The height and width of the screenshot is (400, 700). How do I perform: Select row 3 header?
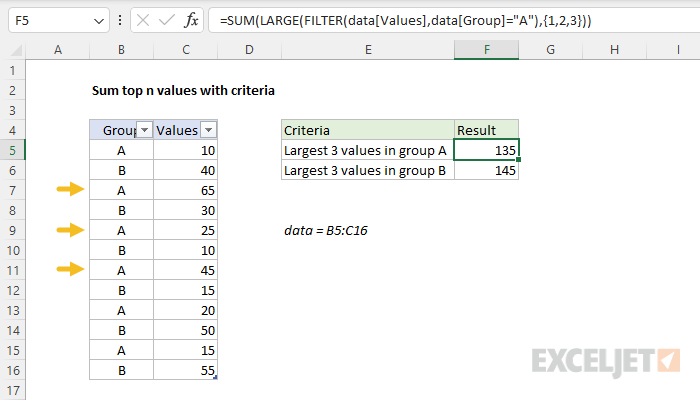click(12, 110)
